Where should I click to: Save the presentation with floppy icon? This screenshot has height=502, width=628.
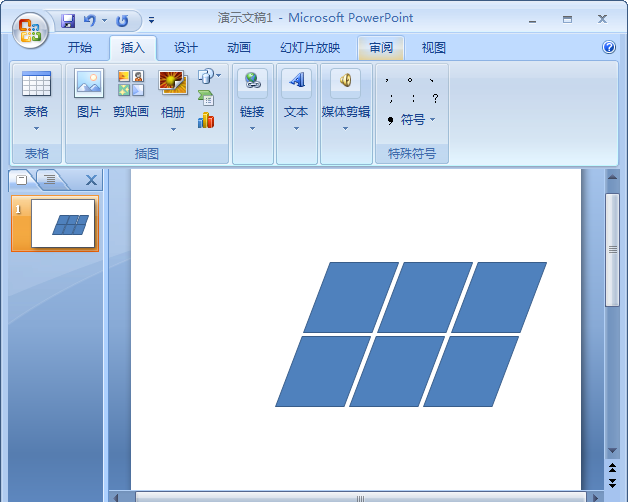coord(68,21)
